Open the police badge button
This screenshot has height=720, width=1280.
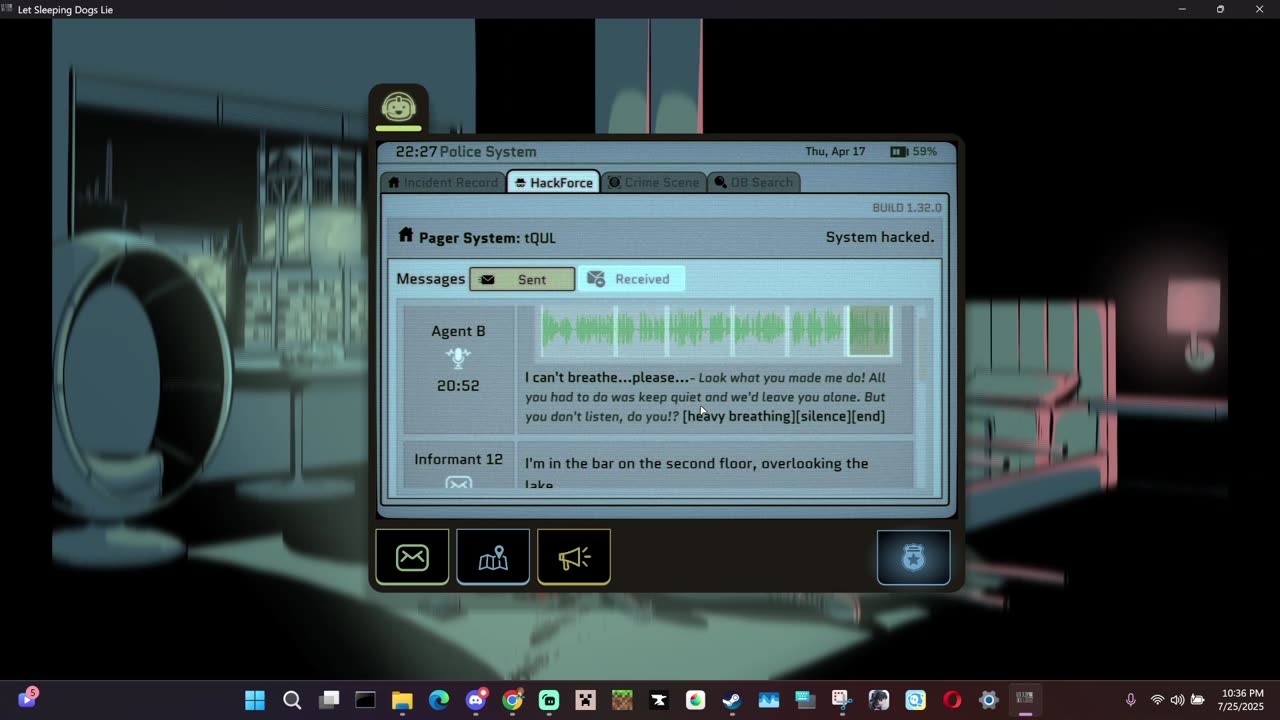[914, 557]
